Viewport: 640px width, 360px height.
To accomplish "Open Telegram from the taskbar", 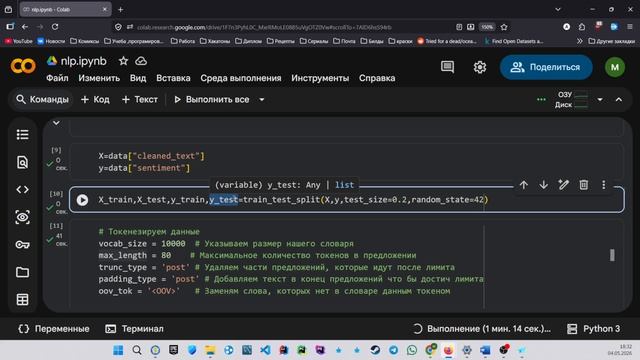I will pos(393,350).
